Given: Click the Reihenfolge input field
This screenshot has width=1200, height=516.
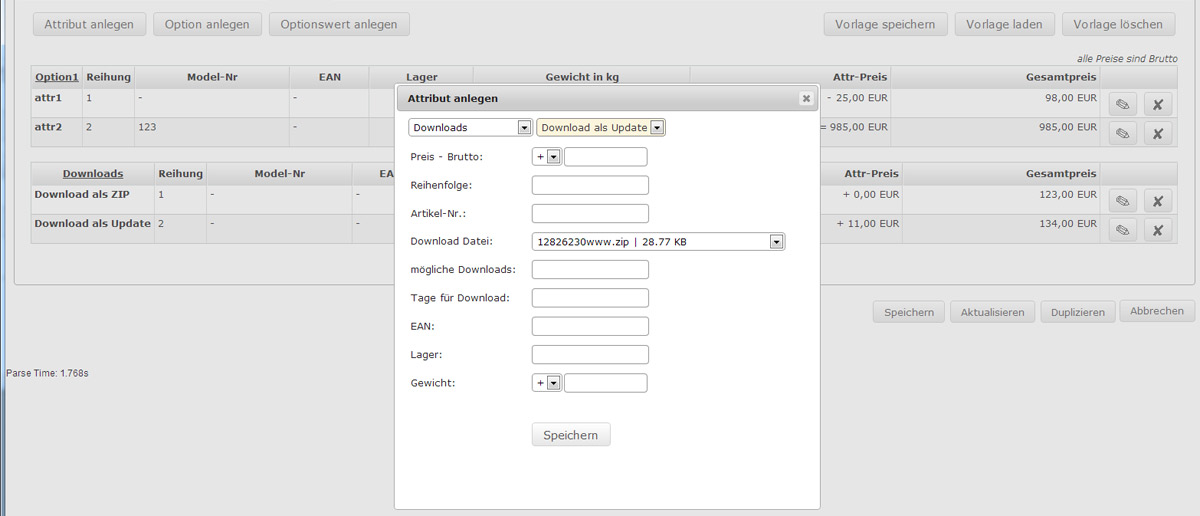Looking at the screenshot, I should tap(590, 185).
